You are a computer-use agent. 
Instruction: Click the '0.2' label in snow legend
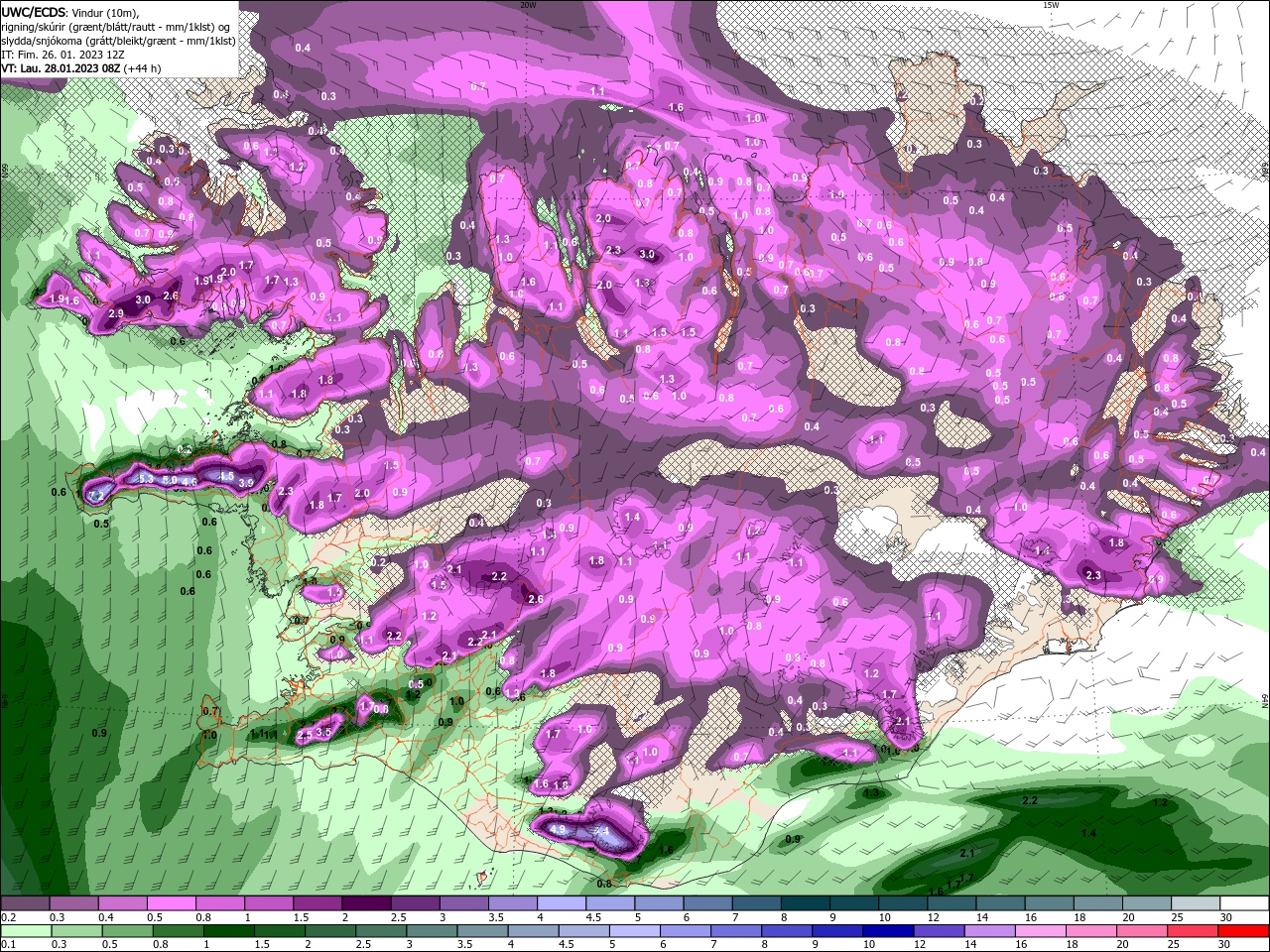[8, 917]
